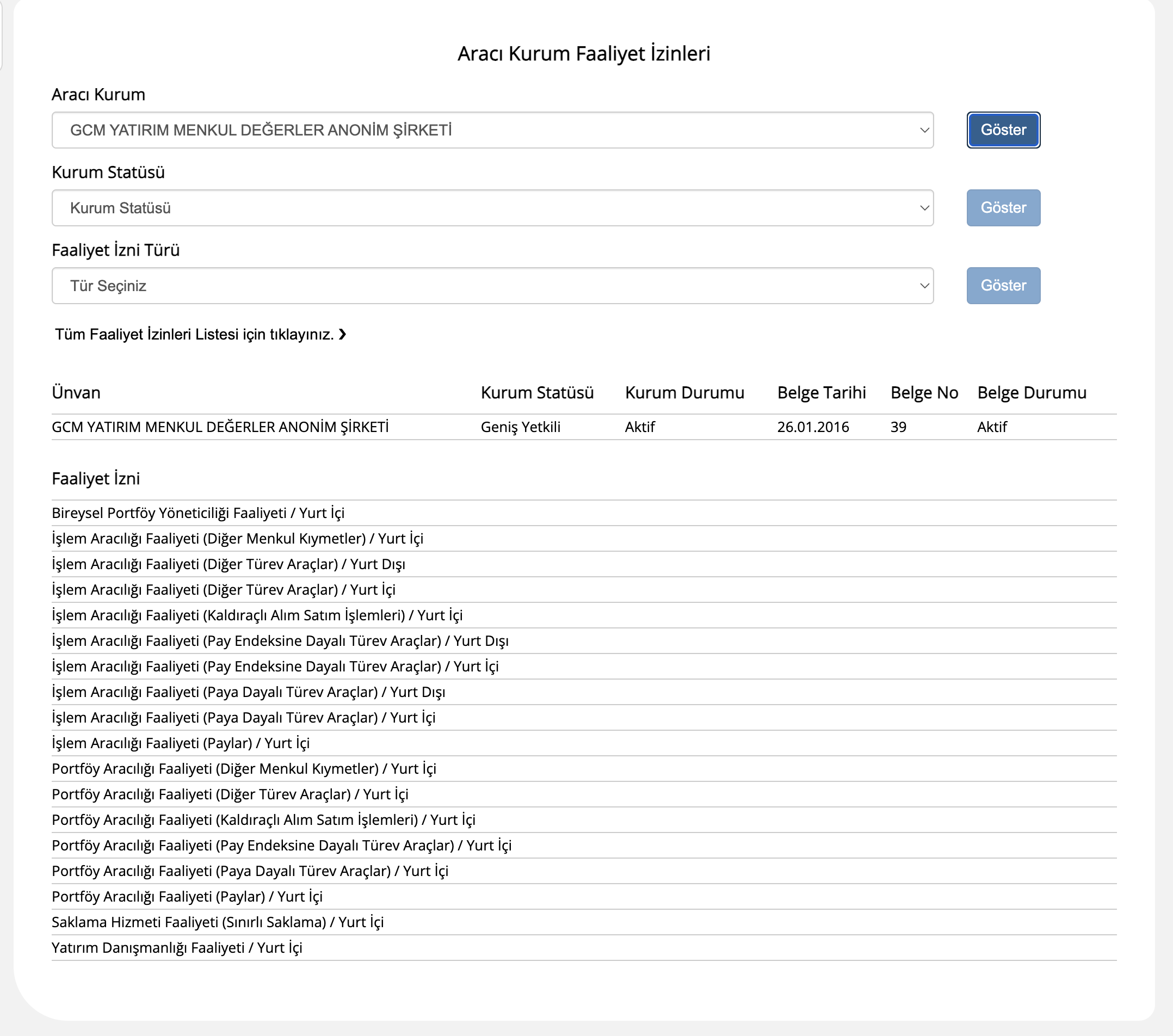Select İşlem Aracılığı (Diğer Menkul Kıymetler) / Yurt İçi row
This screenshot has width=1173, height=1036.
pyautogui.click(x=584, y=538)
